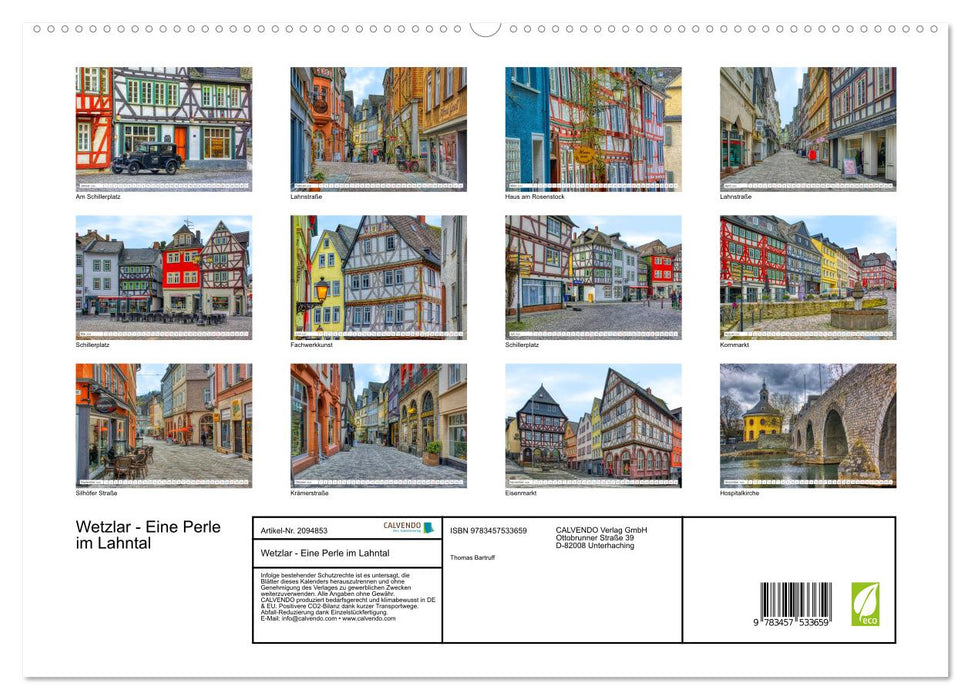
Task: Click the ISBN 9783457533659 number
Action: point(490,529)
